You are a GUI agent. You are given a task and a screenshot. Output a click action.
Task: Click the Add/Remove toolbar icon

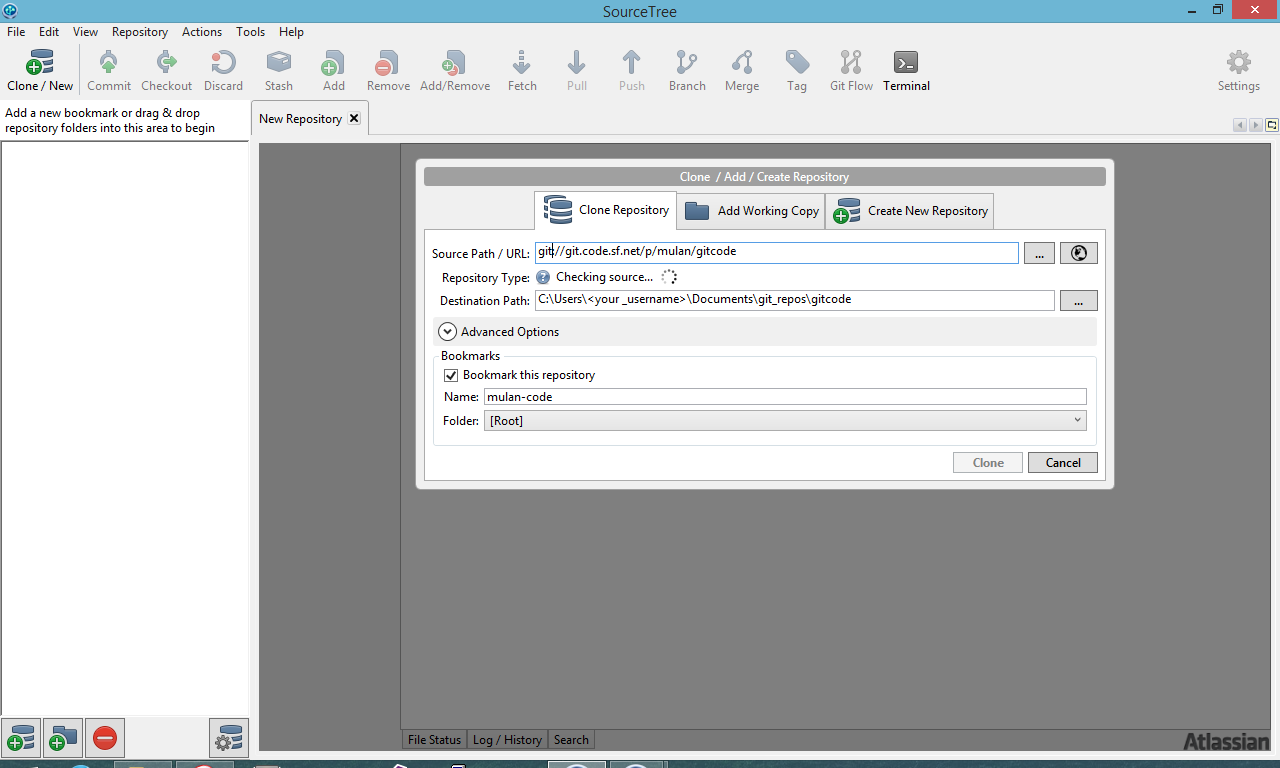pyautogui.click(x=455, y=71)
